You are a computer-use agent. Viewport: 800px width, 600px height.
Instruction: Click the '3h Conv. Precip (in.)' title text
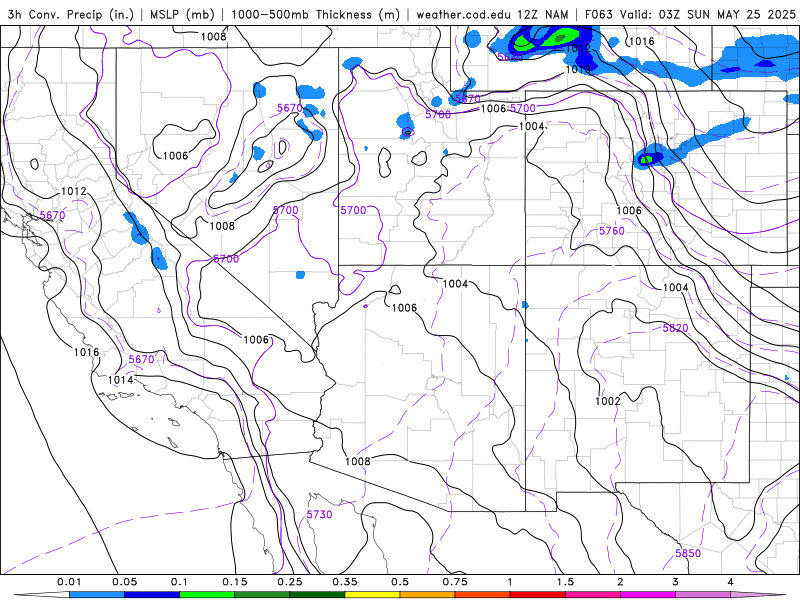[x=70, y=14]
